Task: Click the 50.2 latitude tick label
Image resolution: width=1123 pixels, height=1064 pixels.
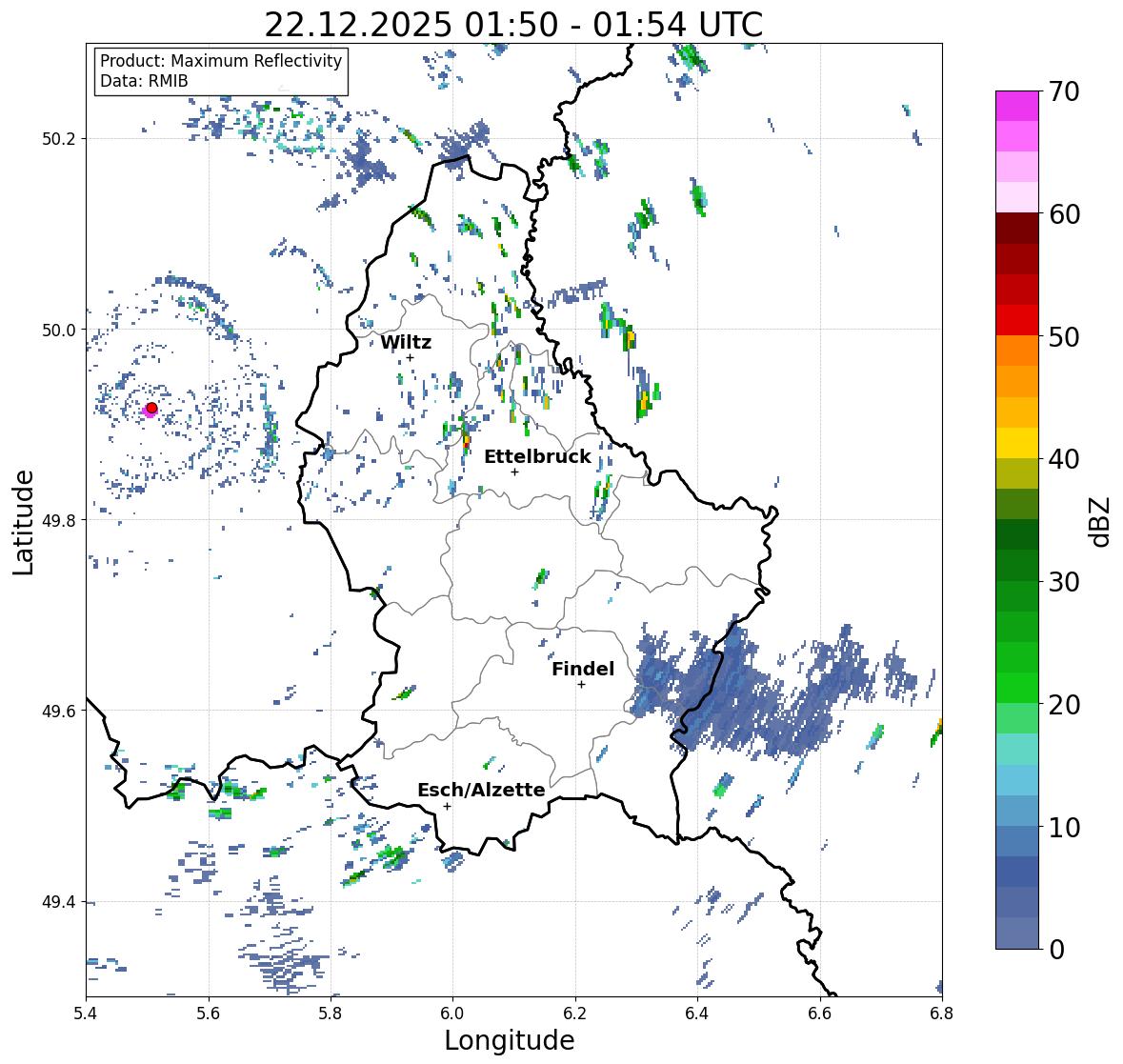Action: click(x=59, y=139)
